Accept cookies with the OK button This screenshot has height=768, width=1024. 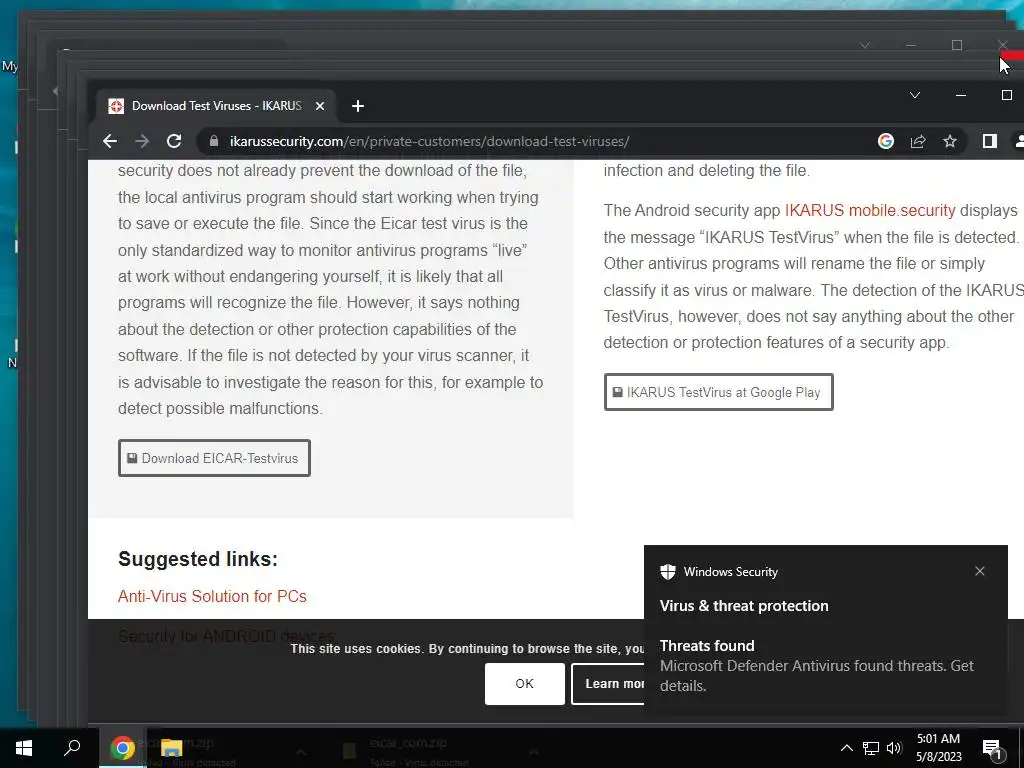(524, 684)
